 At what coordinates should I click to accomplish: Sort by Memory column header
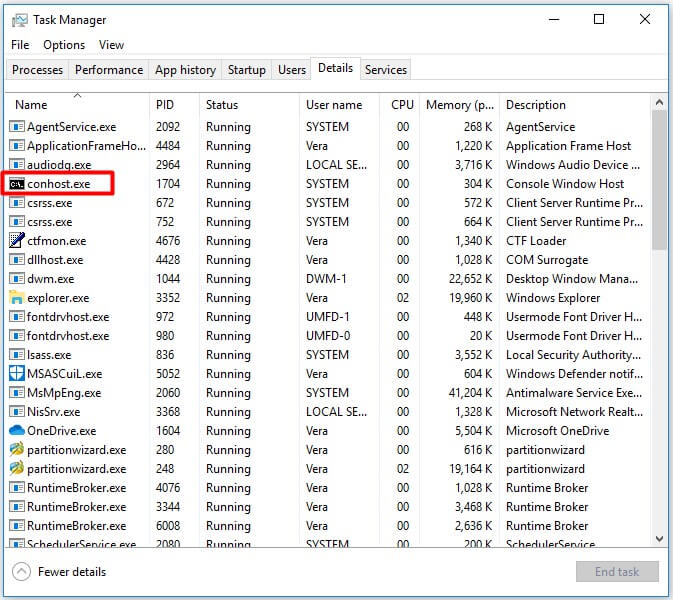[460, 105]
